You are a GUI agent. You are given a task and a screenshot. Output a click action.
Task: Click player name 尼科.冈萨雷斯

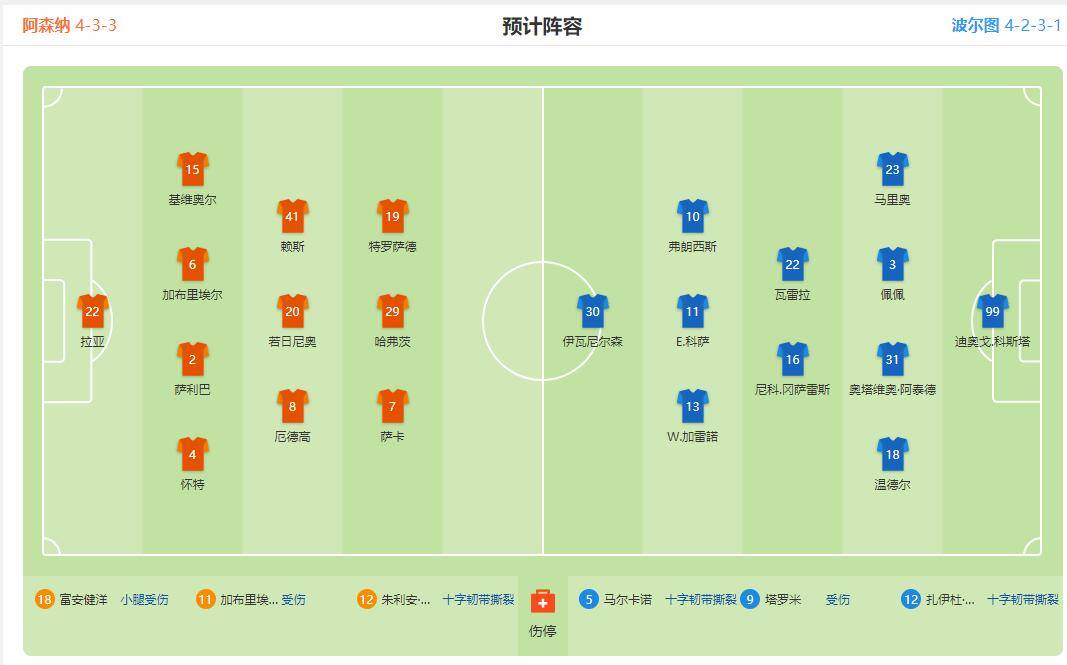[x=792, y=390]
